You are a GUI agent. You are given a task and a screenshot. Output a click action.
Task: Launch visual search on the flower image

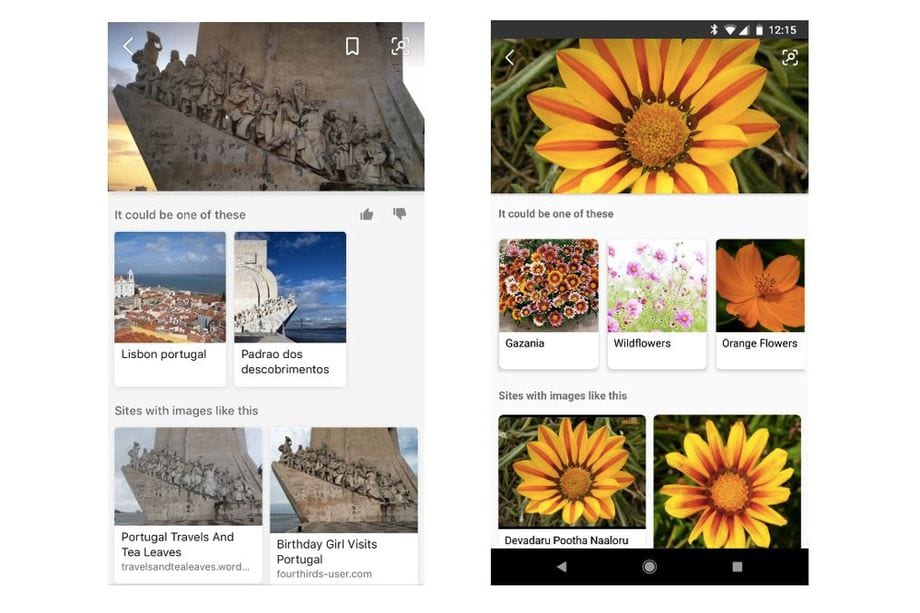coord(789,57)
